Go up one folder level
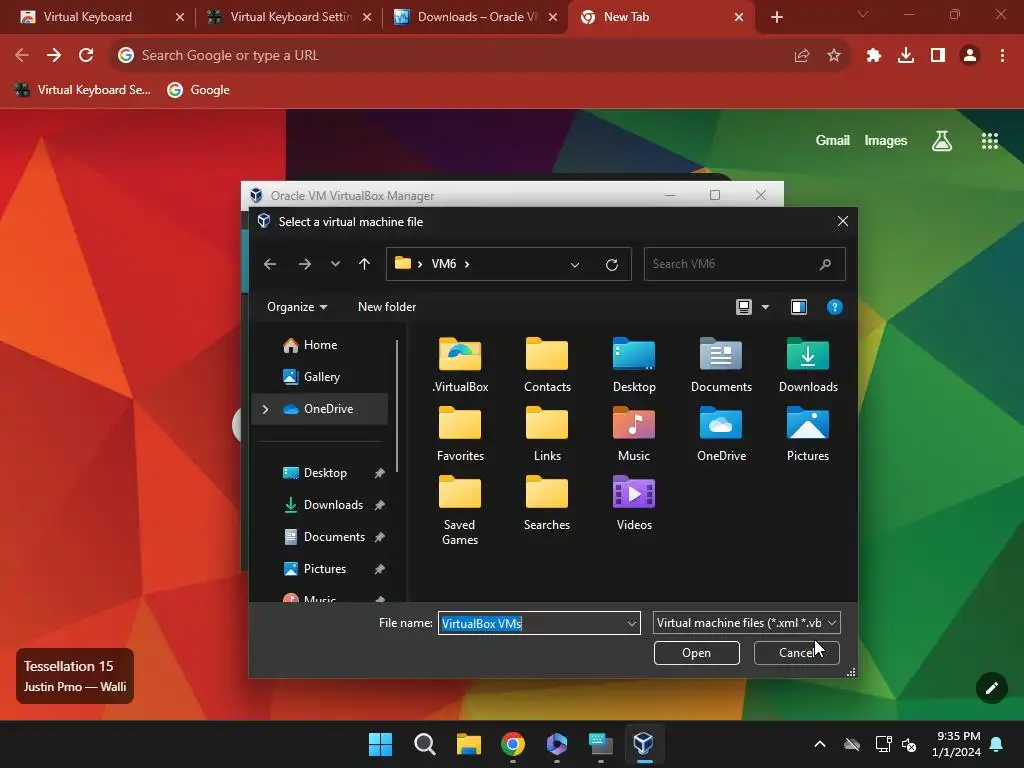1024x768 pixels. coord(364,264)
